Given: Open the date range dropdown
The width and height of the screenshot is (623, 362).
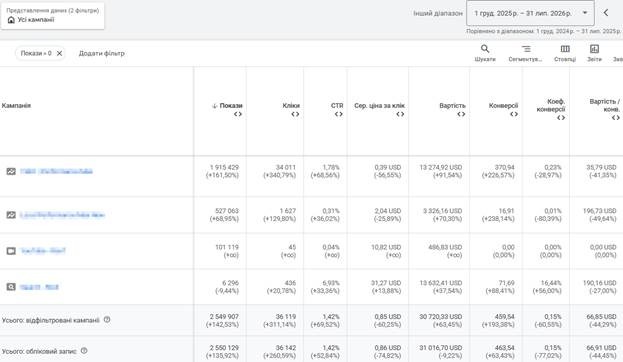Looking at the screenshot, I should (x=530, y=13).
